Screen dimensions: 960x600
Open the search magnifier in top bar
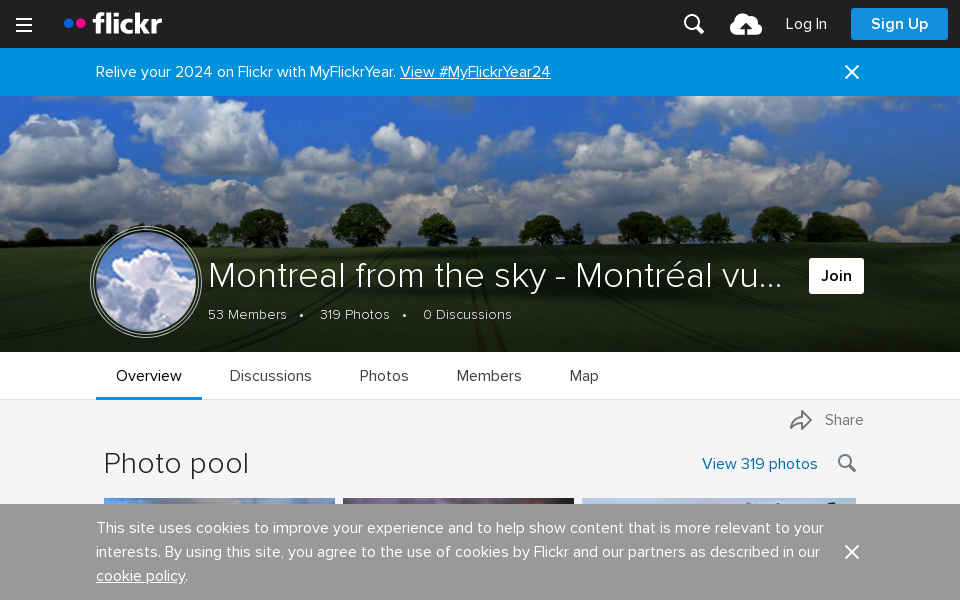click(693, 23)
